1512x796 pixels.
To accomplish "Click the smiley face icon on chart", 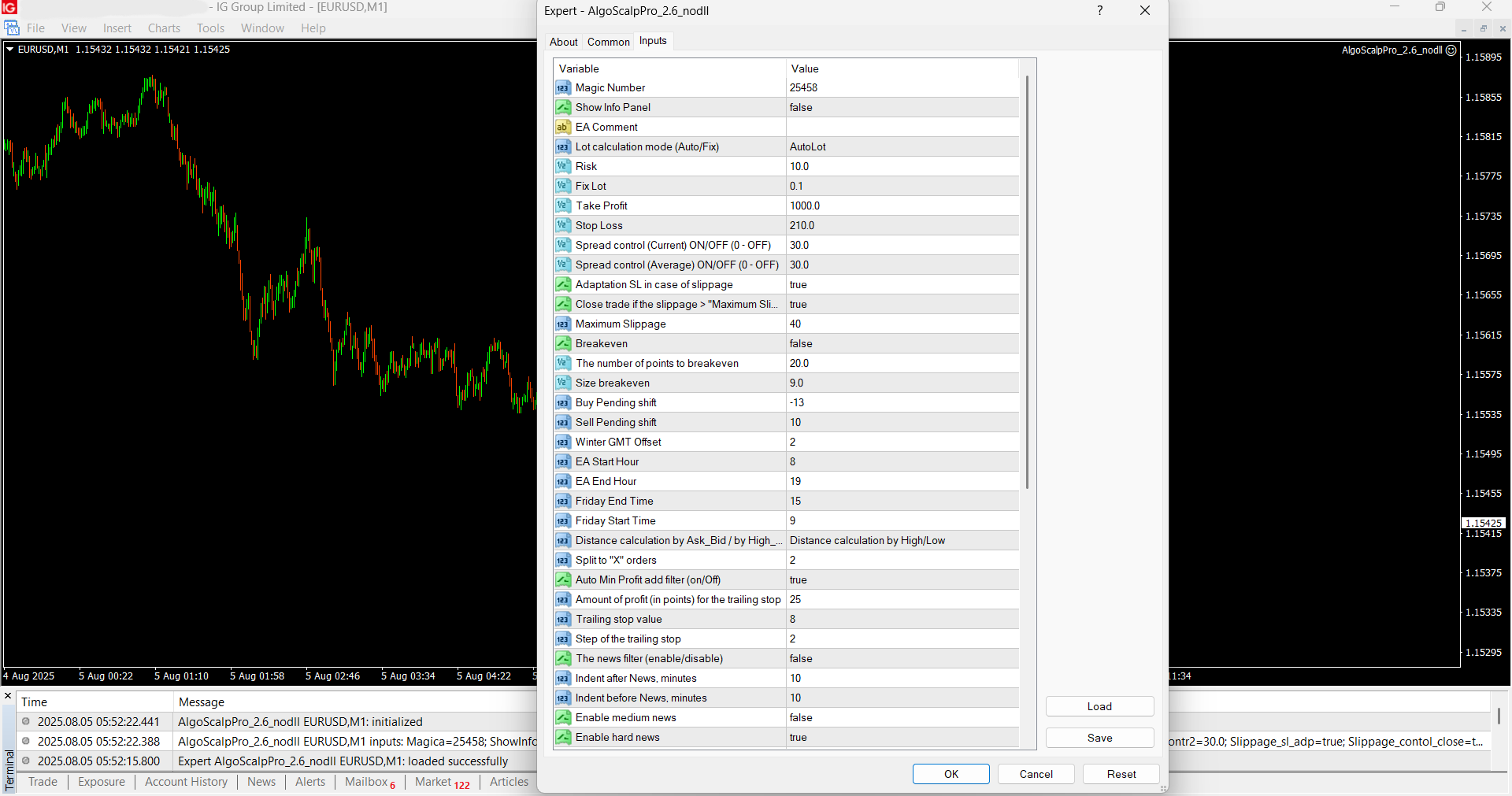I will coord(1451,50).
